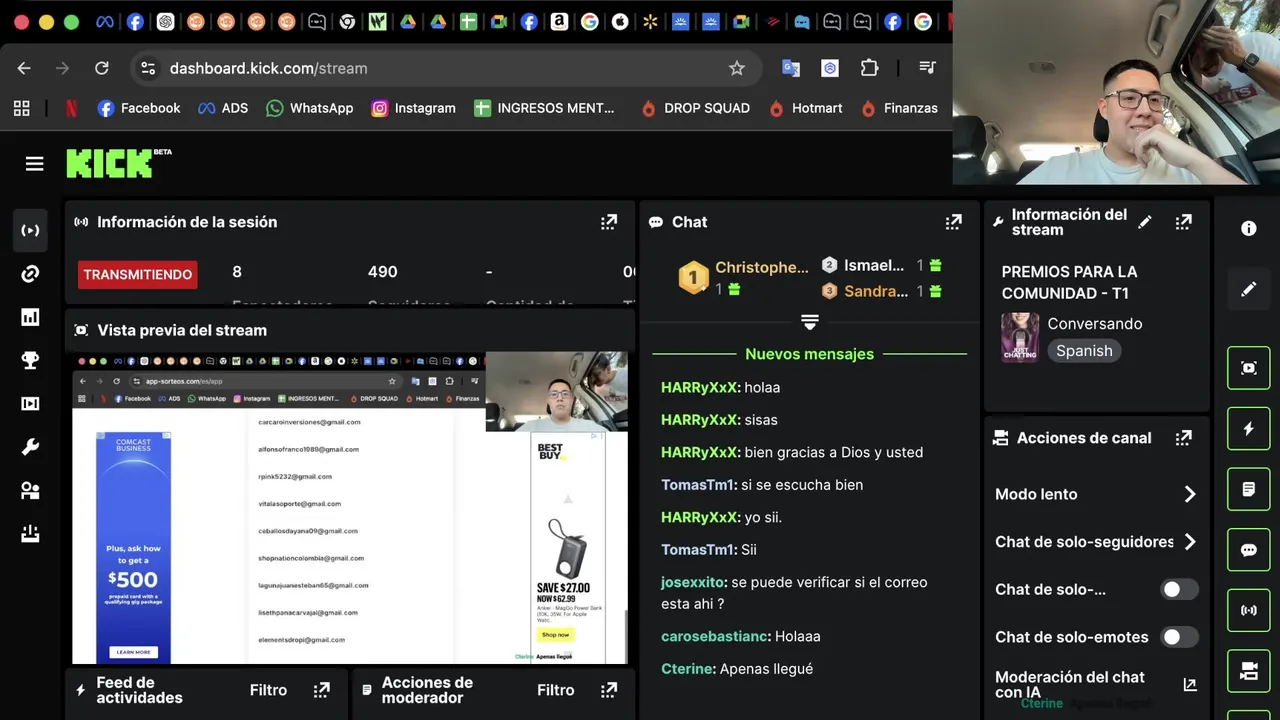Open the Facebook bookmark

pyautogui.click(x=139, y=108)
